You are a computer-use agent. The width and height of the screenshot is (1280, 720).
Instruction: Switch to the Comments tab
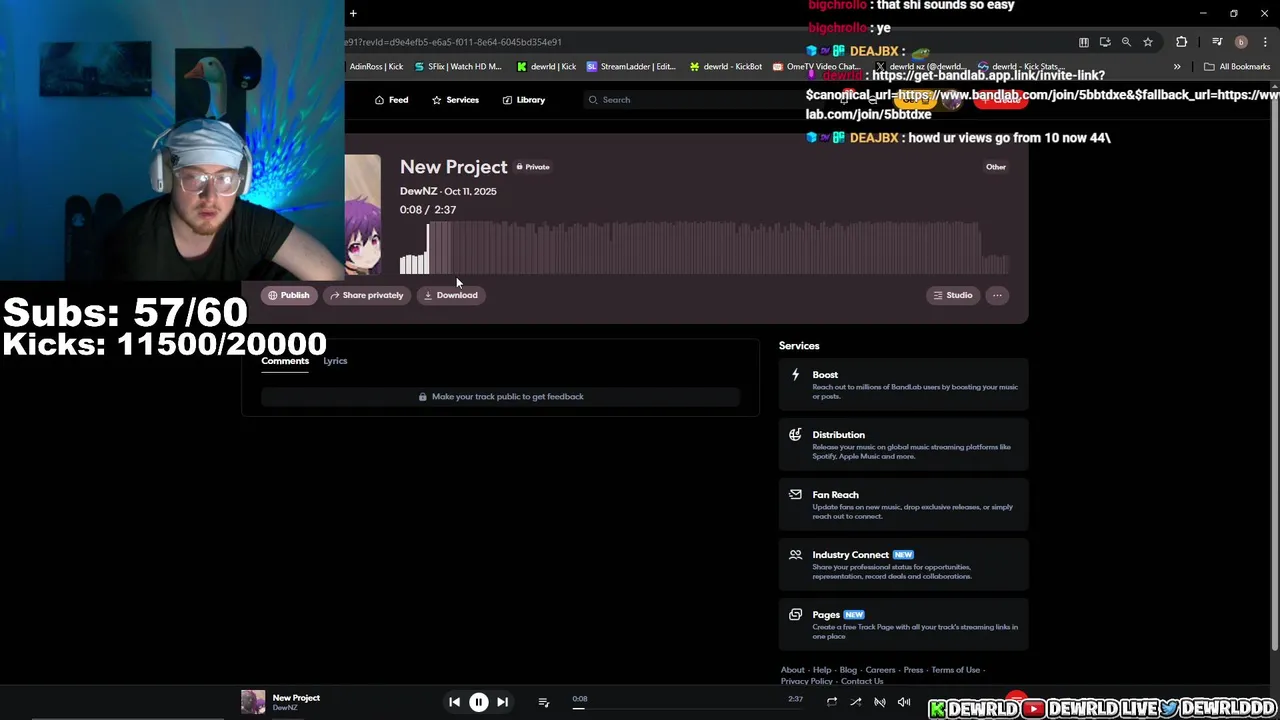click(x=285, y=361)
